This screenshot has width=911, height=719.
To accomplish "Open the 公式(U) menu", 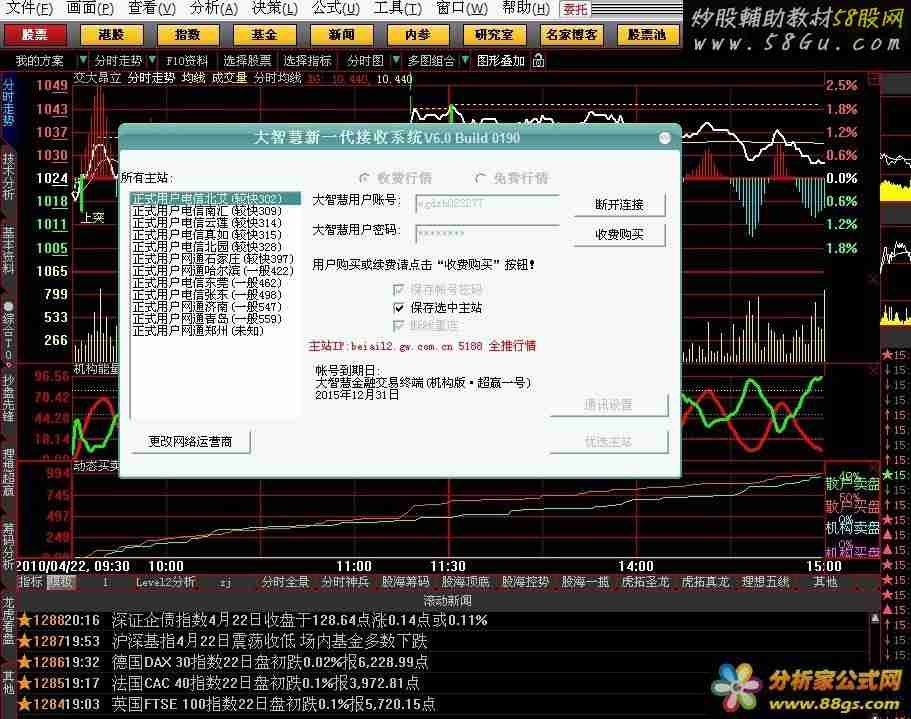I will pyautogui.click(x=336, y=8).
